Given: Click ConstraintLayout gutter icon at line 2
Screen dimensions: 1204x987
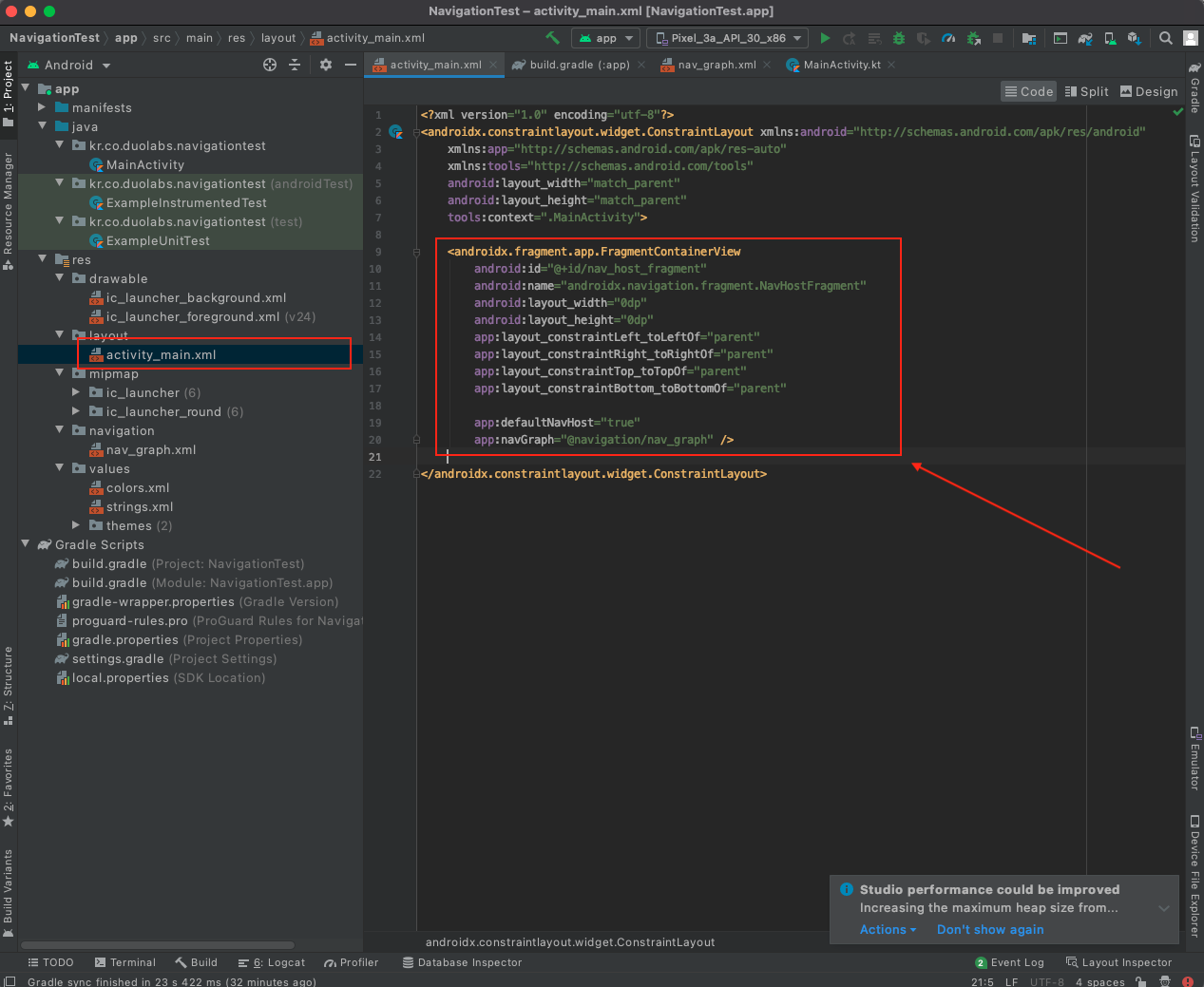Looking at the screenshot, I should 396,132.
